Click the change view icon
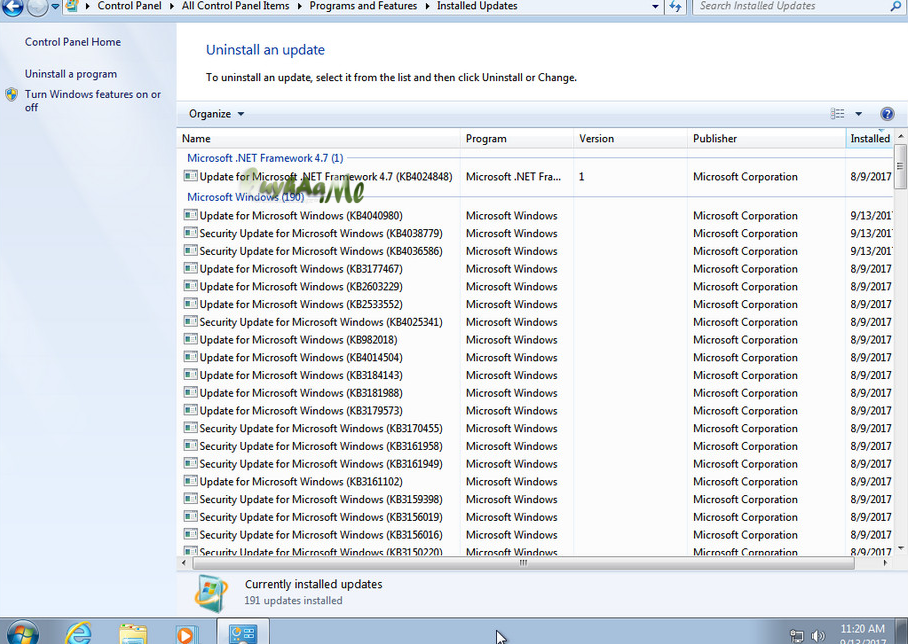 pos(837,114)
